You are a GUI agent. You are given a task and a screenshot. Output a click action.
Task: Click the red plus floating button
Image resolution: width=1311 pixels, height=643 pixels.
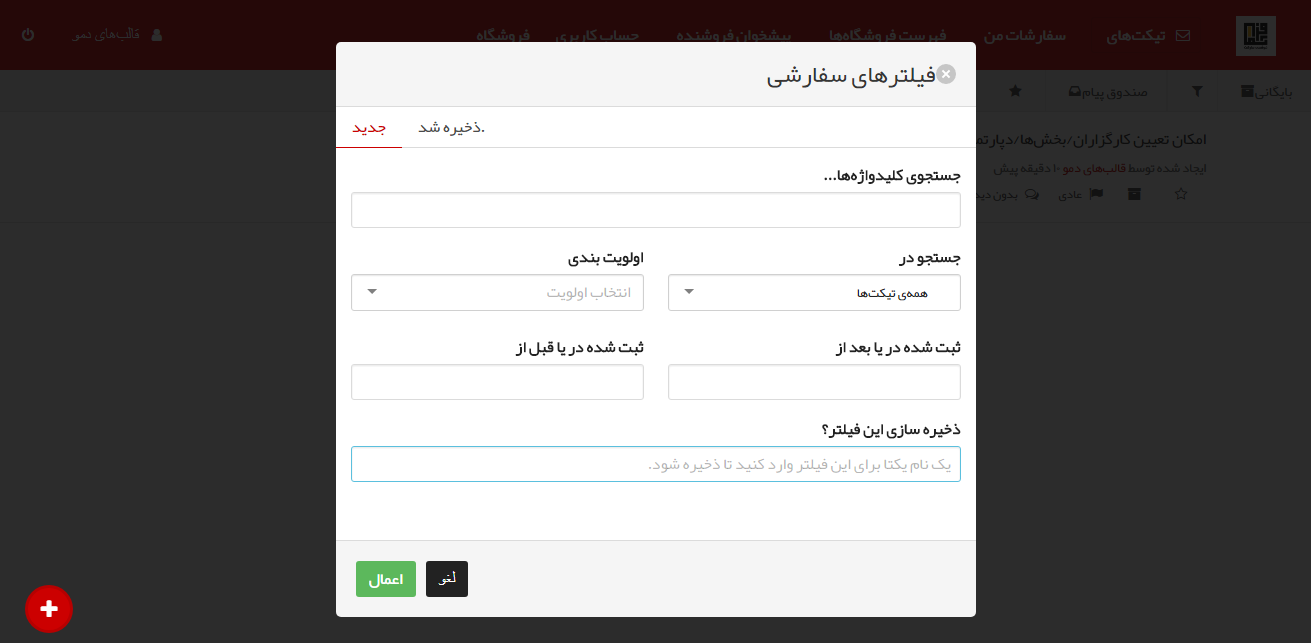coord(49,608)
